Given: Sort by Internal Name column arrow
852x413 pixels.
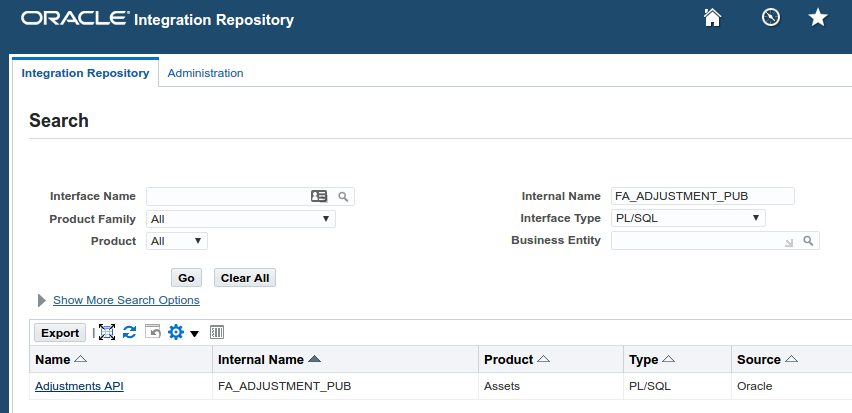Looking at the screenshot, I should pos(314,359).
